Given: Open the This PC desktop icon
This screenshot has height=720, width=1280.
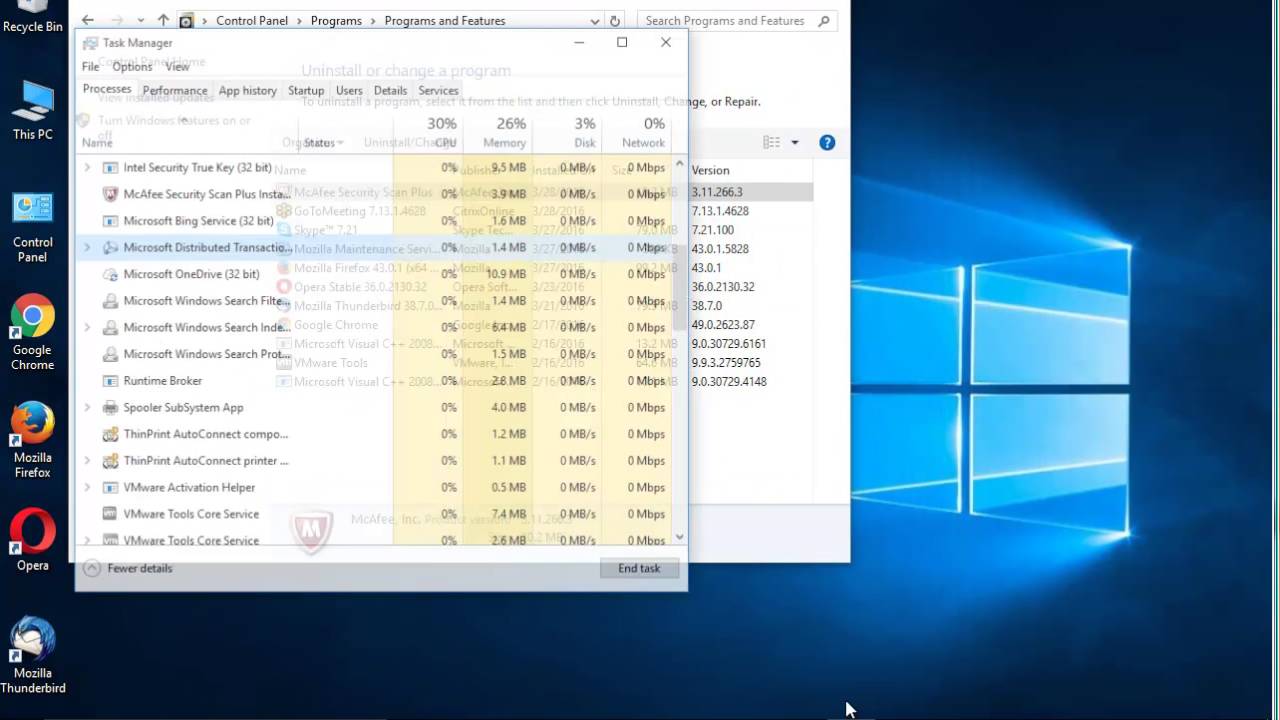Looking at the screenshot, I should click(32, 111).
